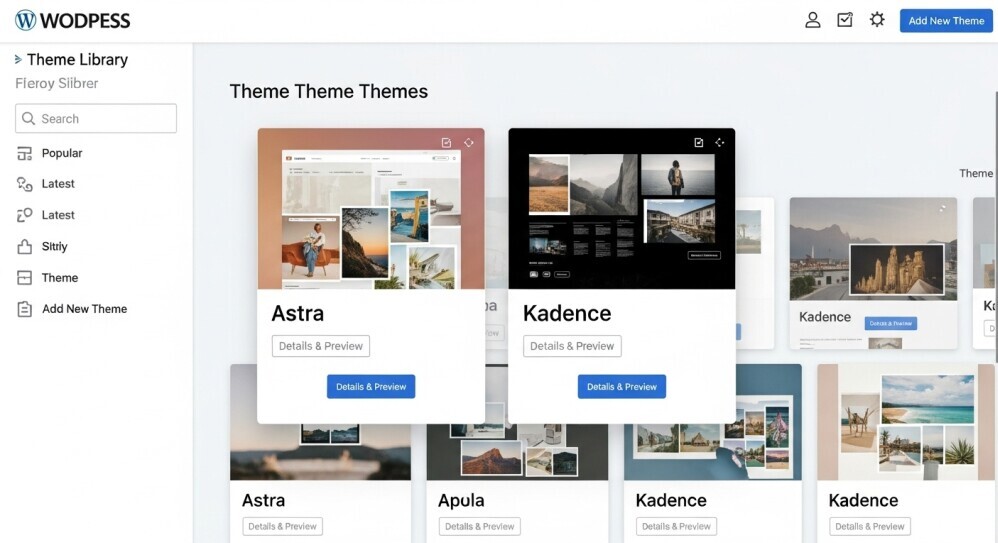This screenshot has height=543, width=998.
Task: Click Details & Preview on bottom Astra card
Action: point(283,526)
